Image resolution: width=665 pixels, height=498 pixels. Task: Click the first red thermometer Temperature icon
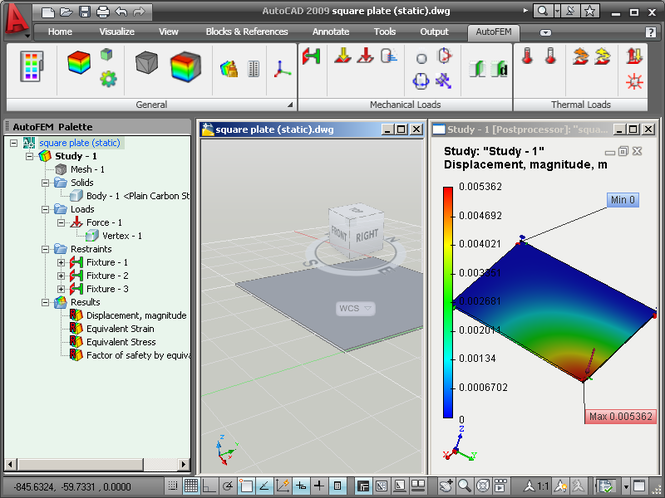click(527, 56)
